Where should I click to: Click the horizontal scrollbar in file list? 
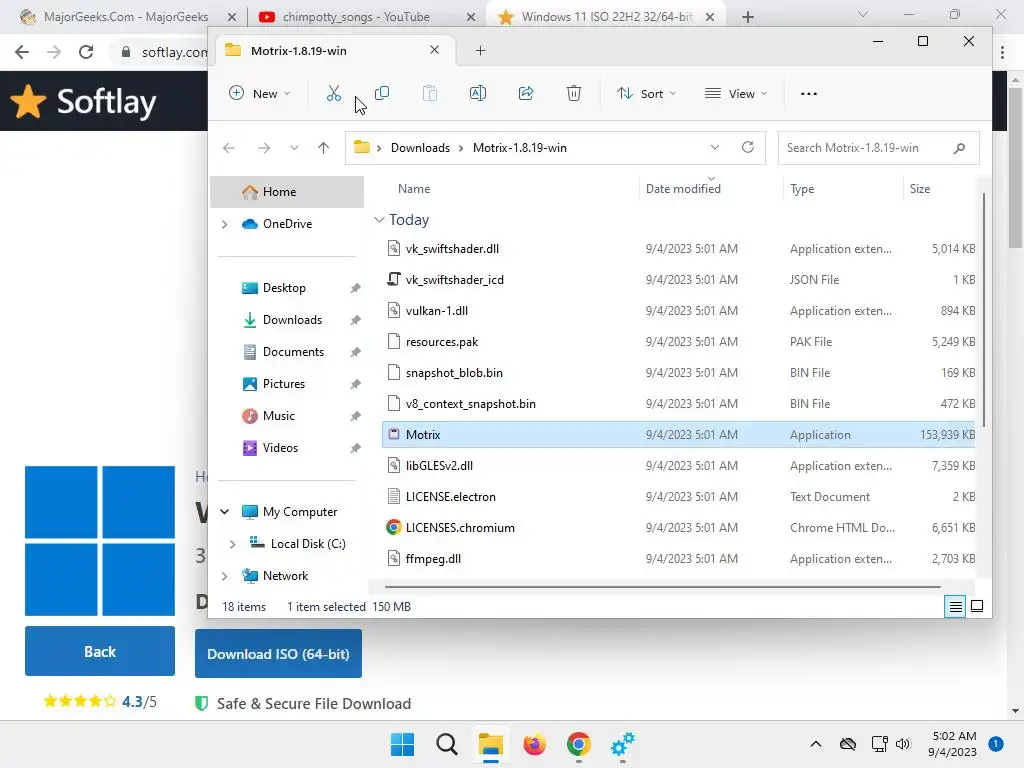(x=662, y=586)
